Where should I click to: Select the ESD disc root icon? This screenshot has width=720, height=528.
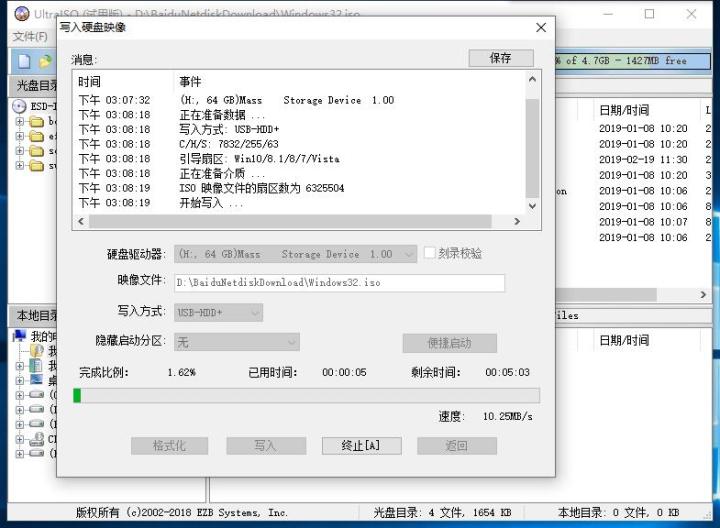[x=19, y=107]
